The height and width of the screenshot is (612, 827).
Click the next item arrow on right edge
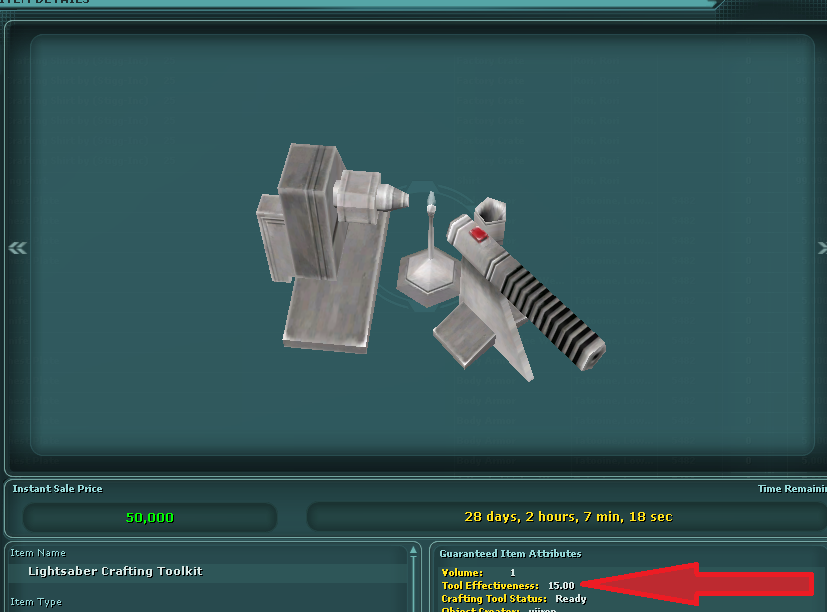[x=822, y=248]
